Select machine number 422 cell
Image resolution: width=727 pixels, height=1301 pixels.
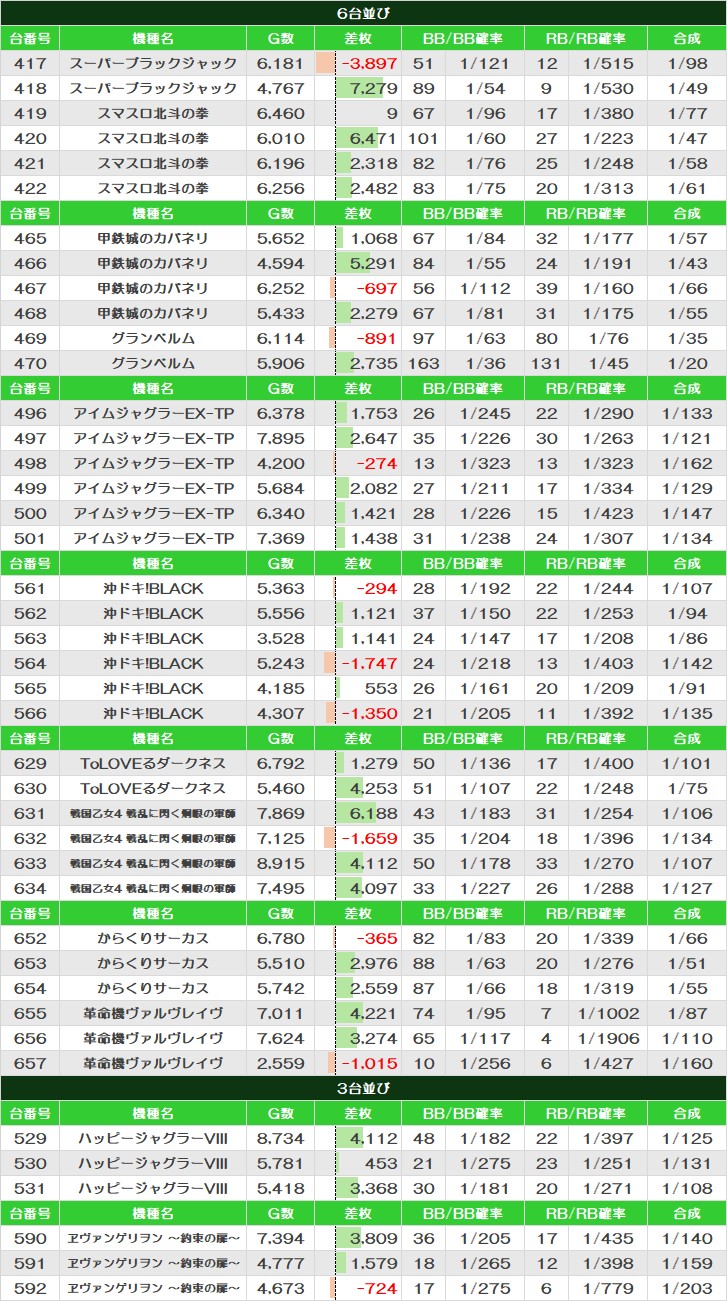(x=30, y=188)
